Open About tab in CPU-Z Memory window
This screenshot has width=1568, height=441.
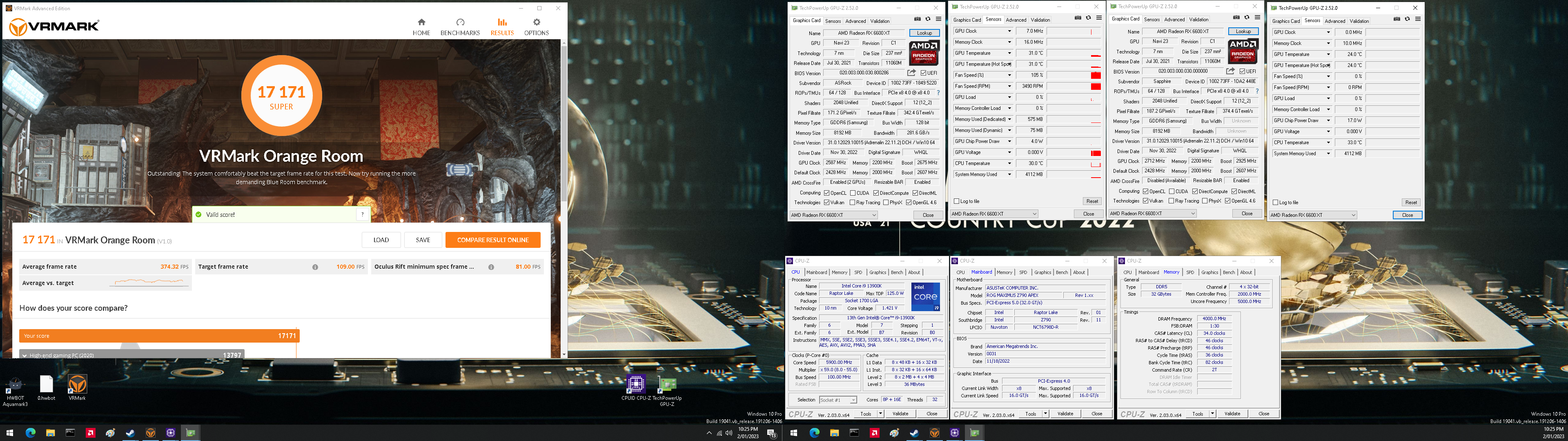1246,272
